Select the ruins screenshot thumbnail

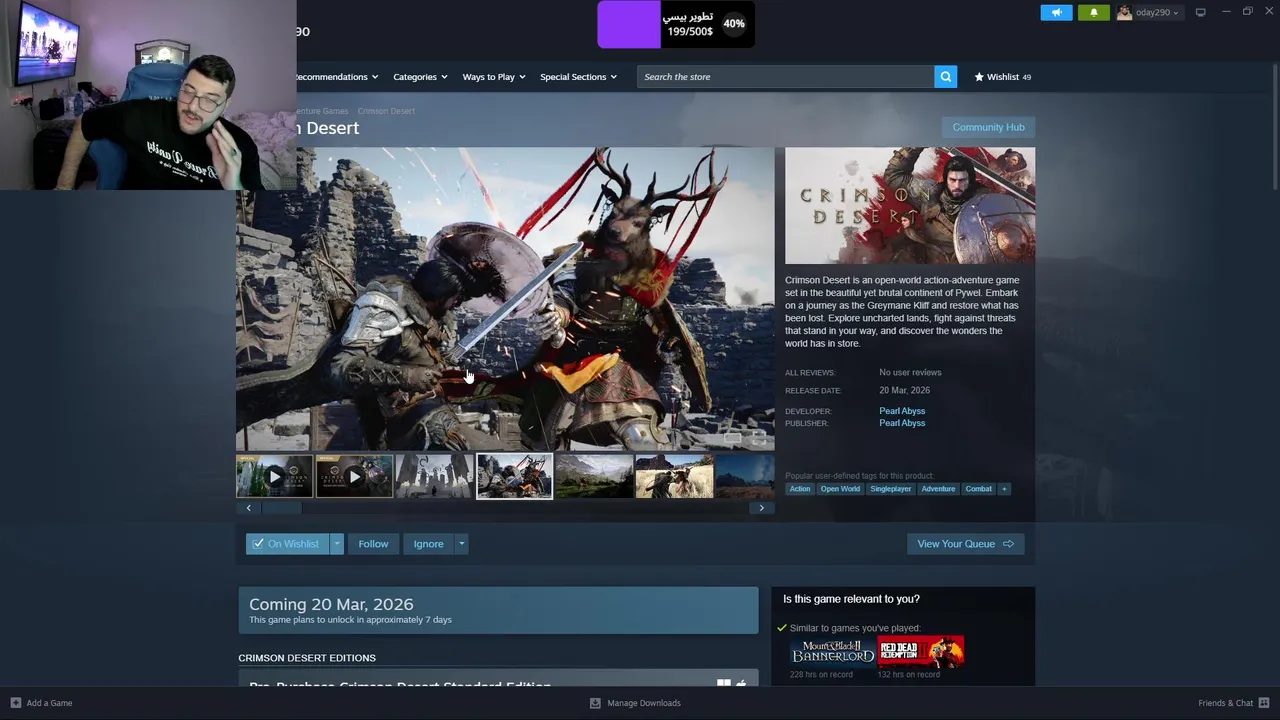click(434, 477)
